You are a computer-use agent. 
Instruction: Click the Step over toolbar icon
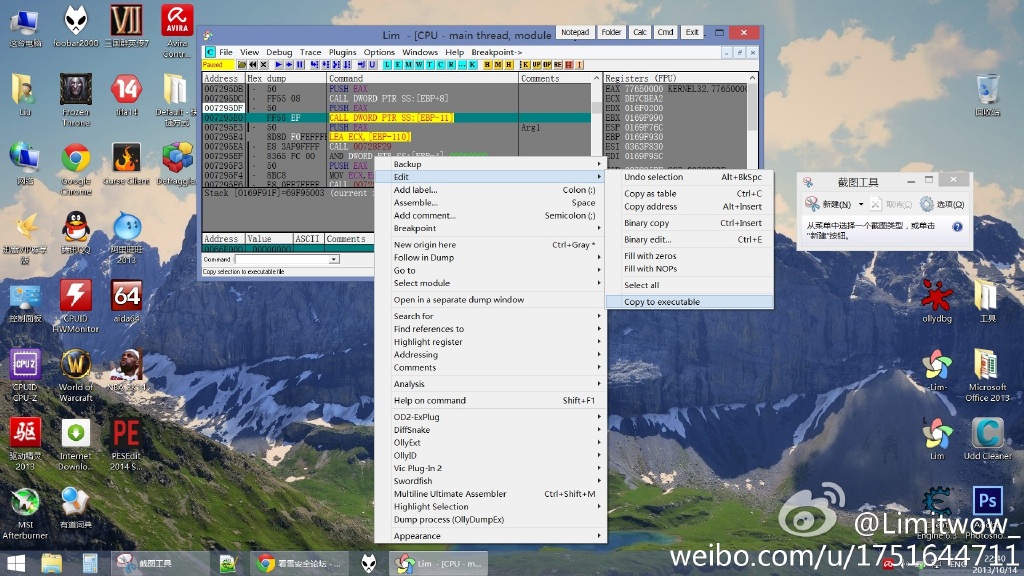[325, 65]
